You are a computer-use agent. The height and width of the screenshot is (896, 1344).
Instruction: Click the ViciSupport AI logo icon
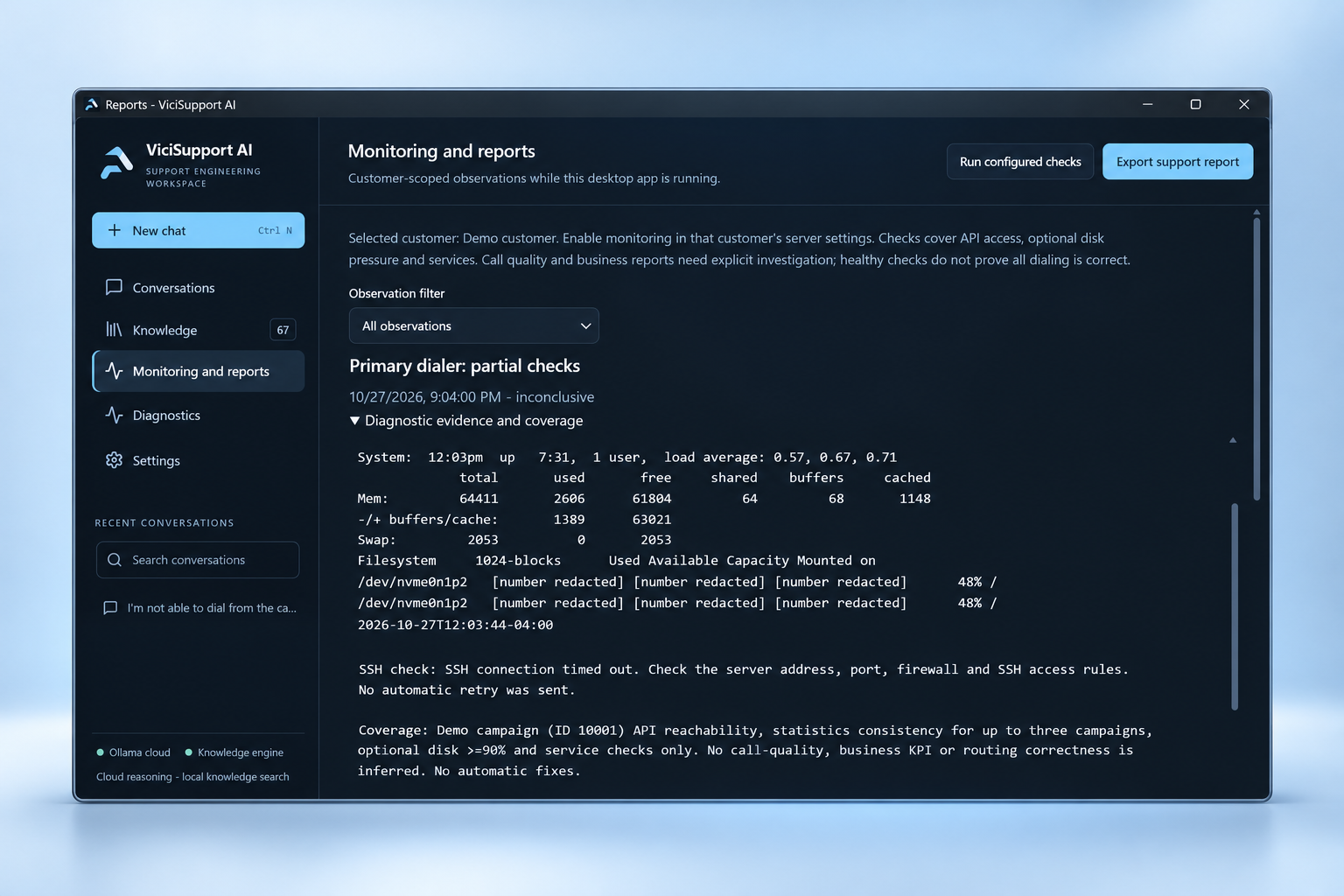tap(117, 163)
